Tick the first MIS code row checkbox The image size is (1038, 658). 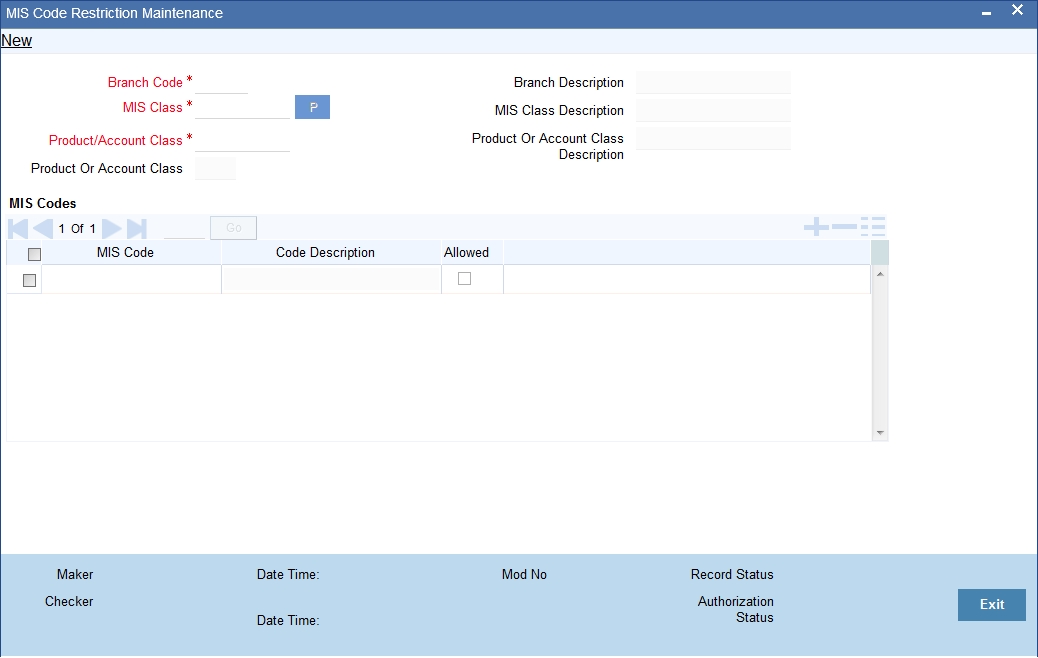click(x=26, y=280)
